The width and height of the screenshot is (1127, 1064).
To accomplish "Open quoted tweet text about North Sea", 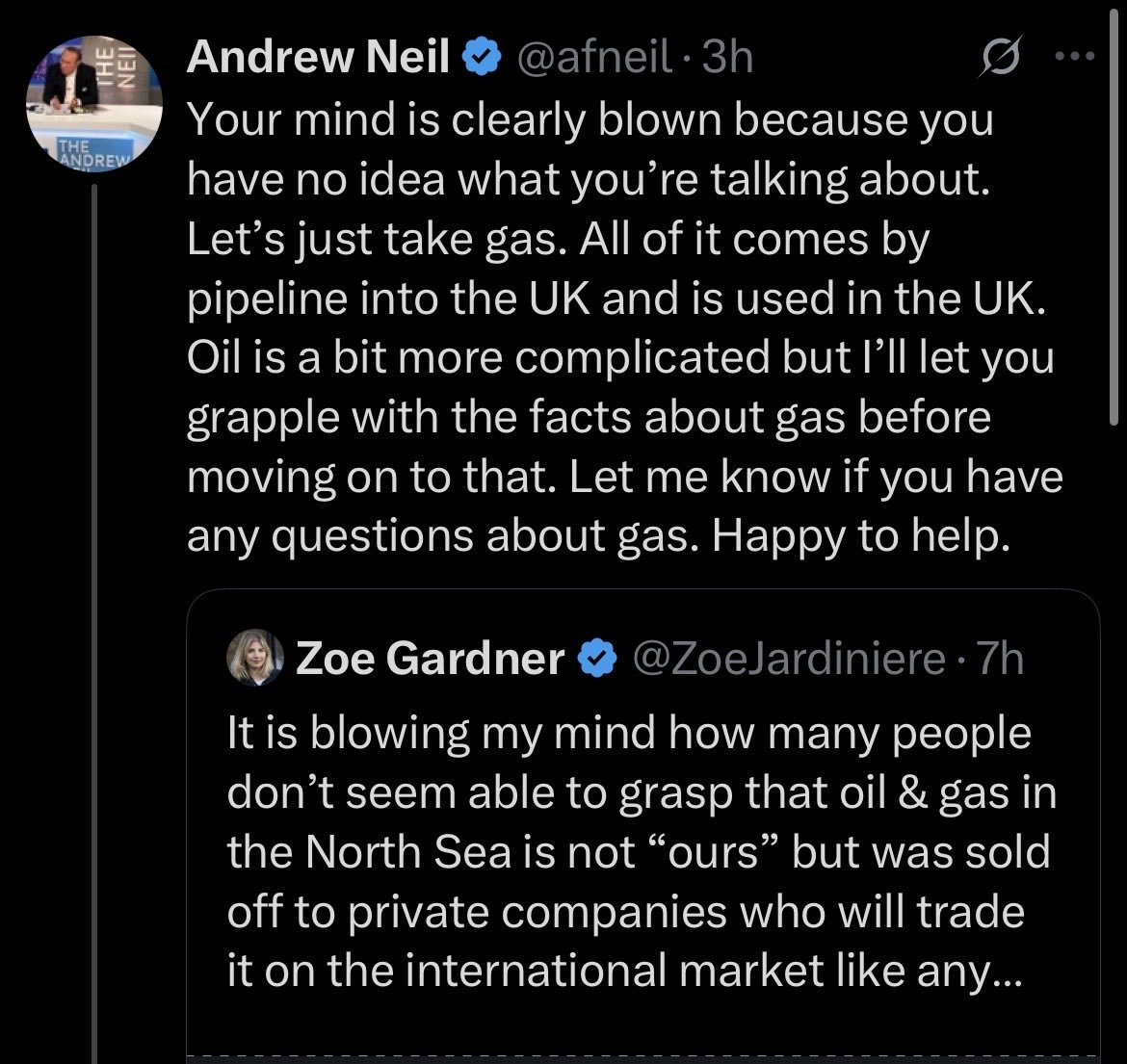I will 642,851.
